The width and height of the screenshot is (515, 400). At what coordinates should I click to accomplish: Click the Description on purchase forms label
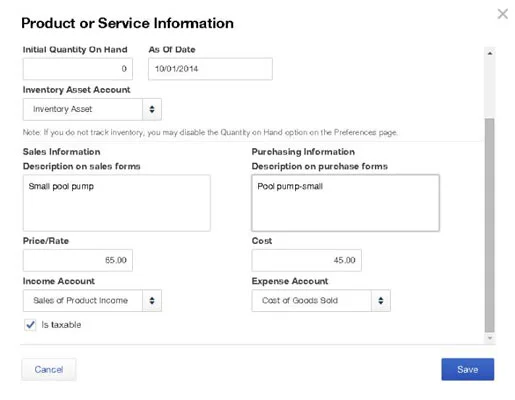pyautogui.click(x=320, y=166)
